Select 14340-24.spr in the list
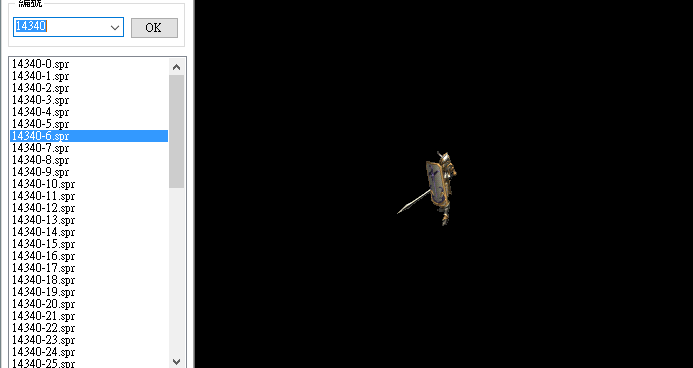This screenshot has width=693, height=368. (89, 352)
